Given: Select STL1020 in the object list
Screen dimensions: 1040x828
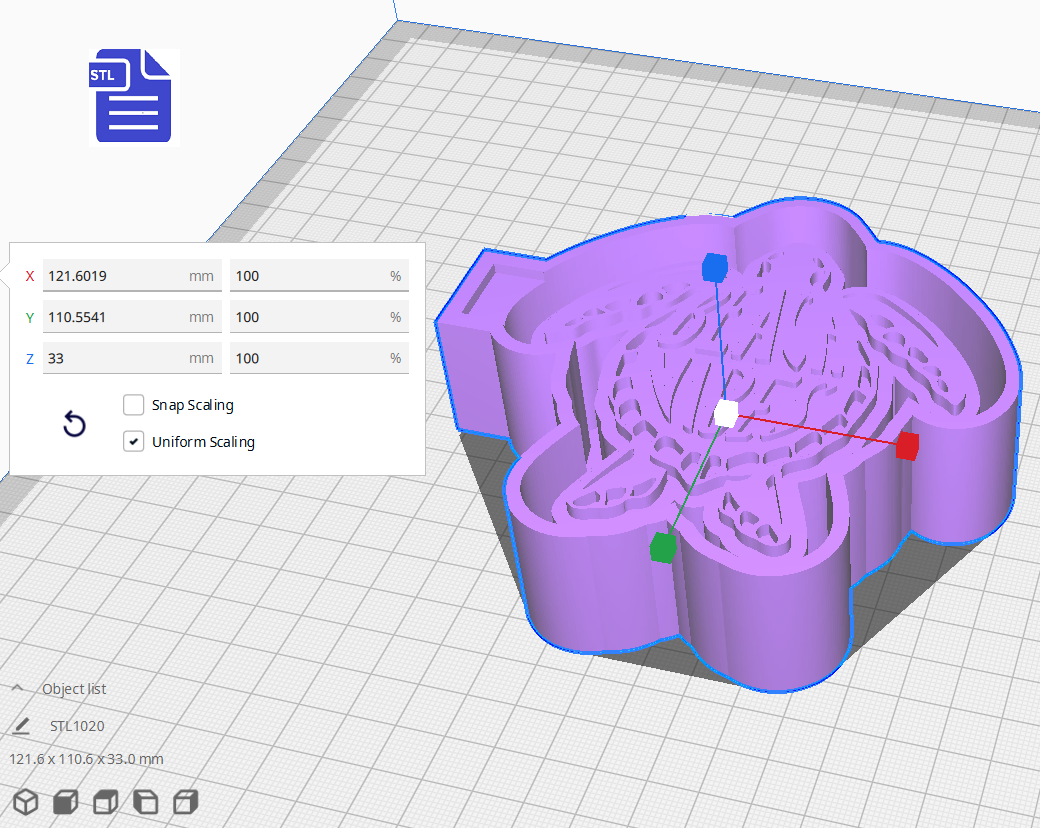Looking at the screenshot, I should coord(77,726).
